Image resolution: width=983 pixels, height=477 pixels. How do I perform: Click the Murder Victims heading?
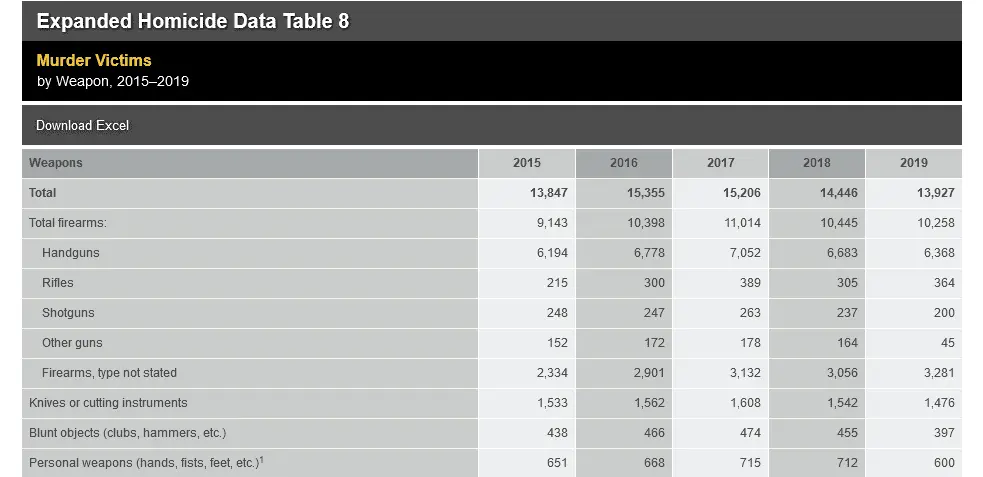point(94,60)
